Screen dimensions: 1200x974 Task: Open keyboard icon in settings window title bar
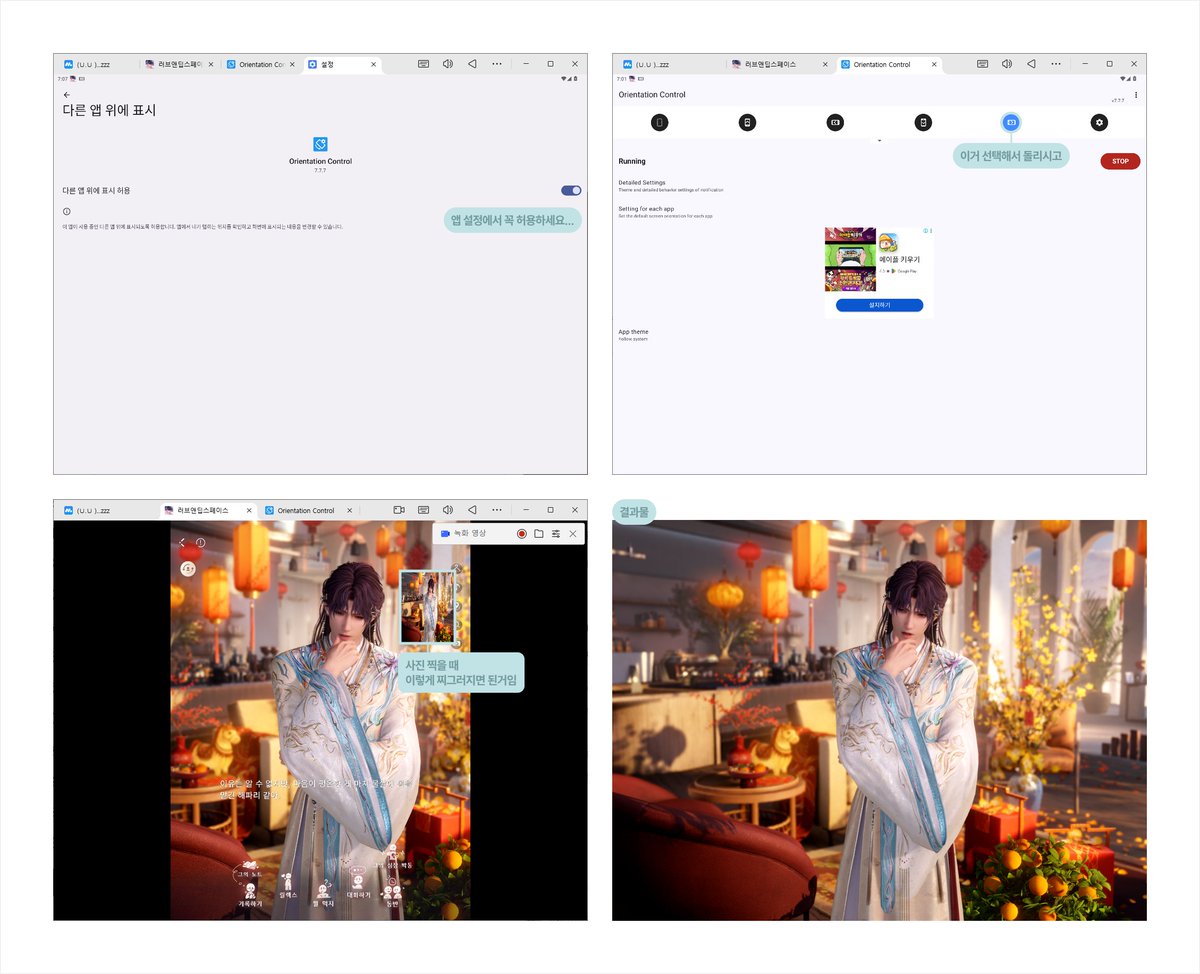click(423, 64)
